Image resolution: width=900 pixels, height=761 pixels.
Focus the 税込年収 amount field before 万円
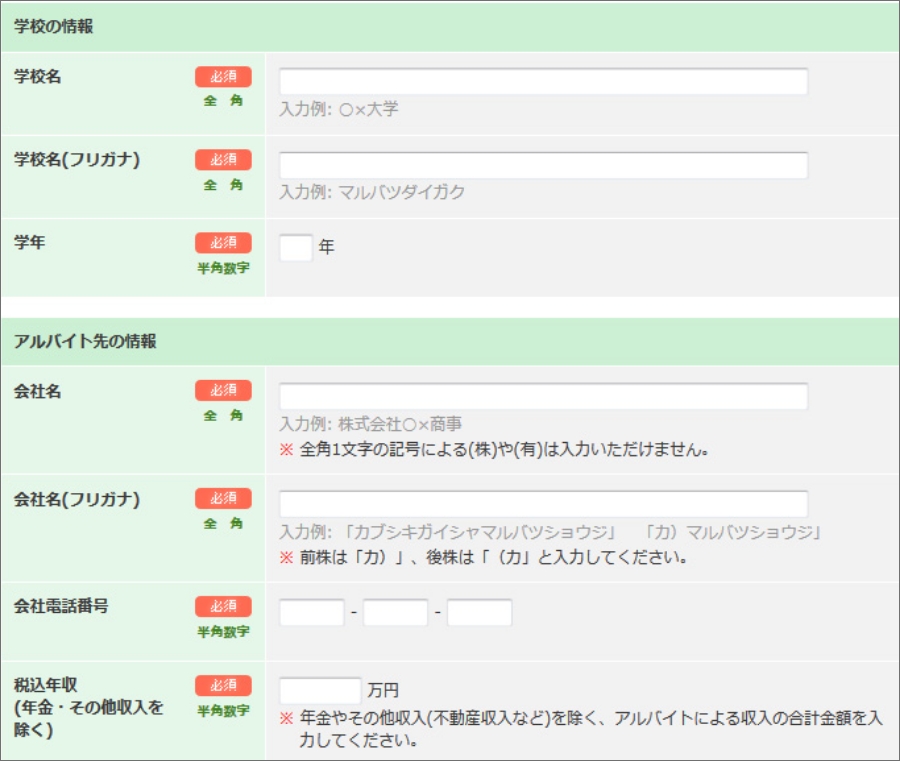[320, 690]
